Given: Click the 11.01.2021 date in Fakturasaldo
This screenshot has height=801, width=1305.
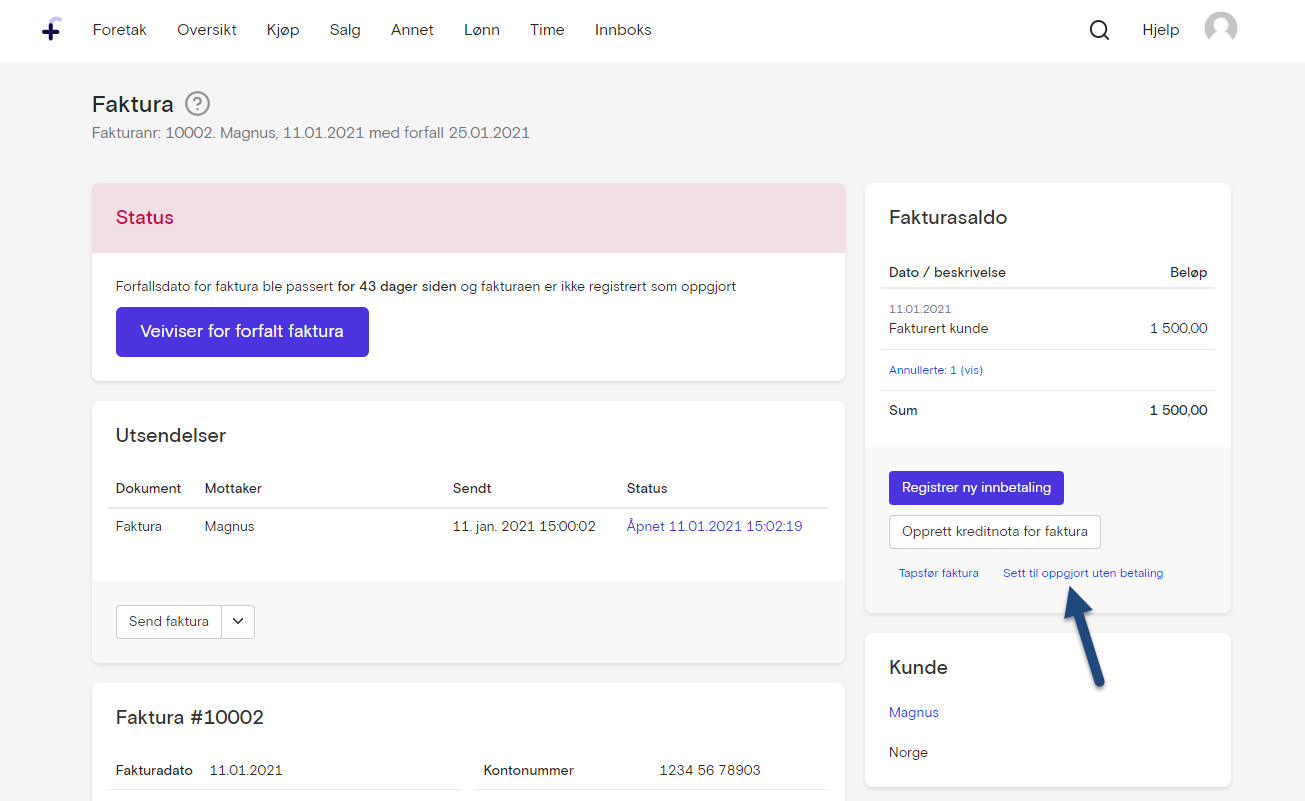Looking at the screenshot, I should coord(920,309).
